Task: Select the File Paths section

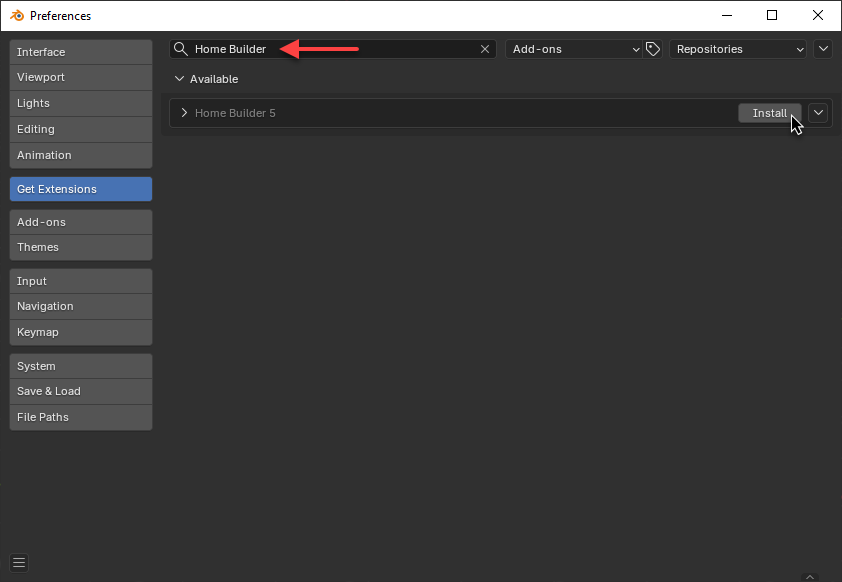Action: 81,417
